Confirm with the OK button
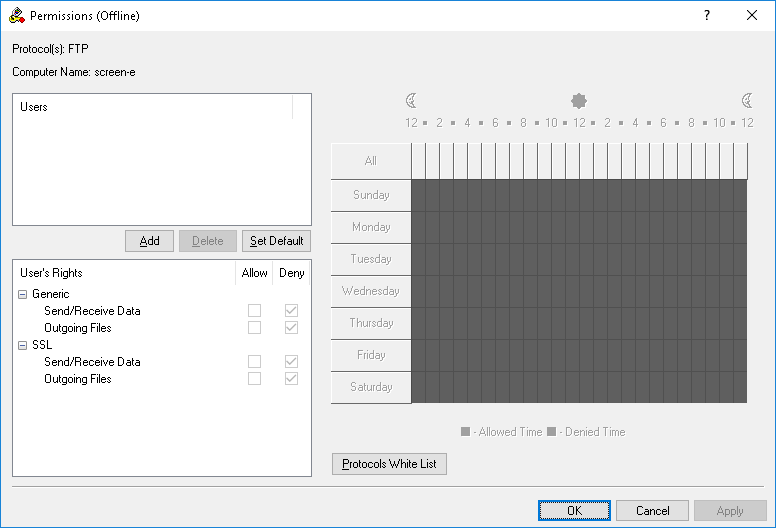Image resolution: width=776 pixels, height=528 pixels. [x=573, y=511]
